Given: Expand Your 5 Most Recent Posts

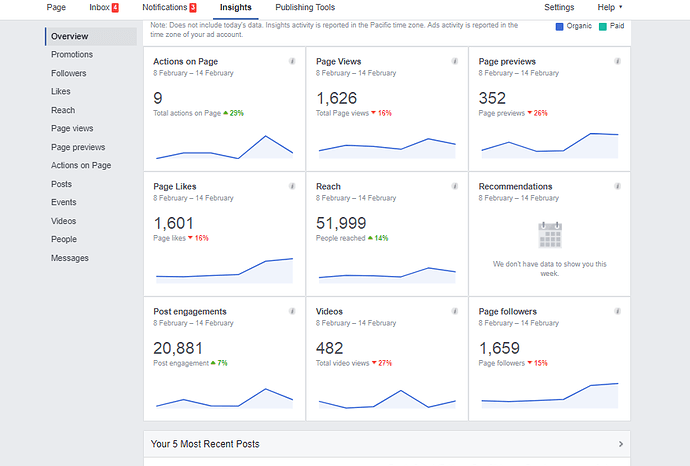Looking at the screenshot, I should click(x=621, y=444).
